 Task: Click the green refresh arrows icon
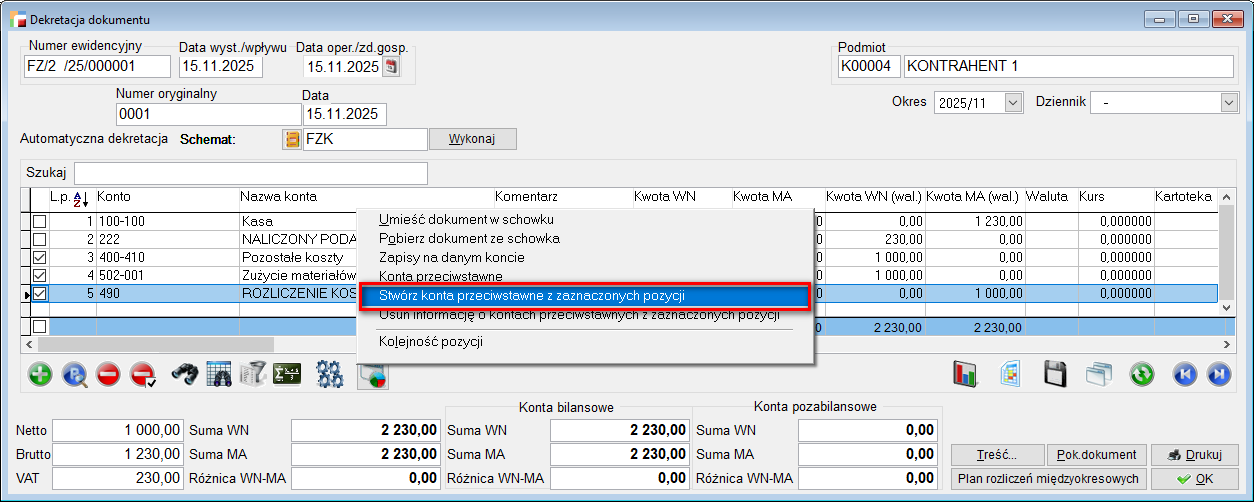point(1142,375)
